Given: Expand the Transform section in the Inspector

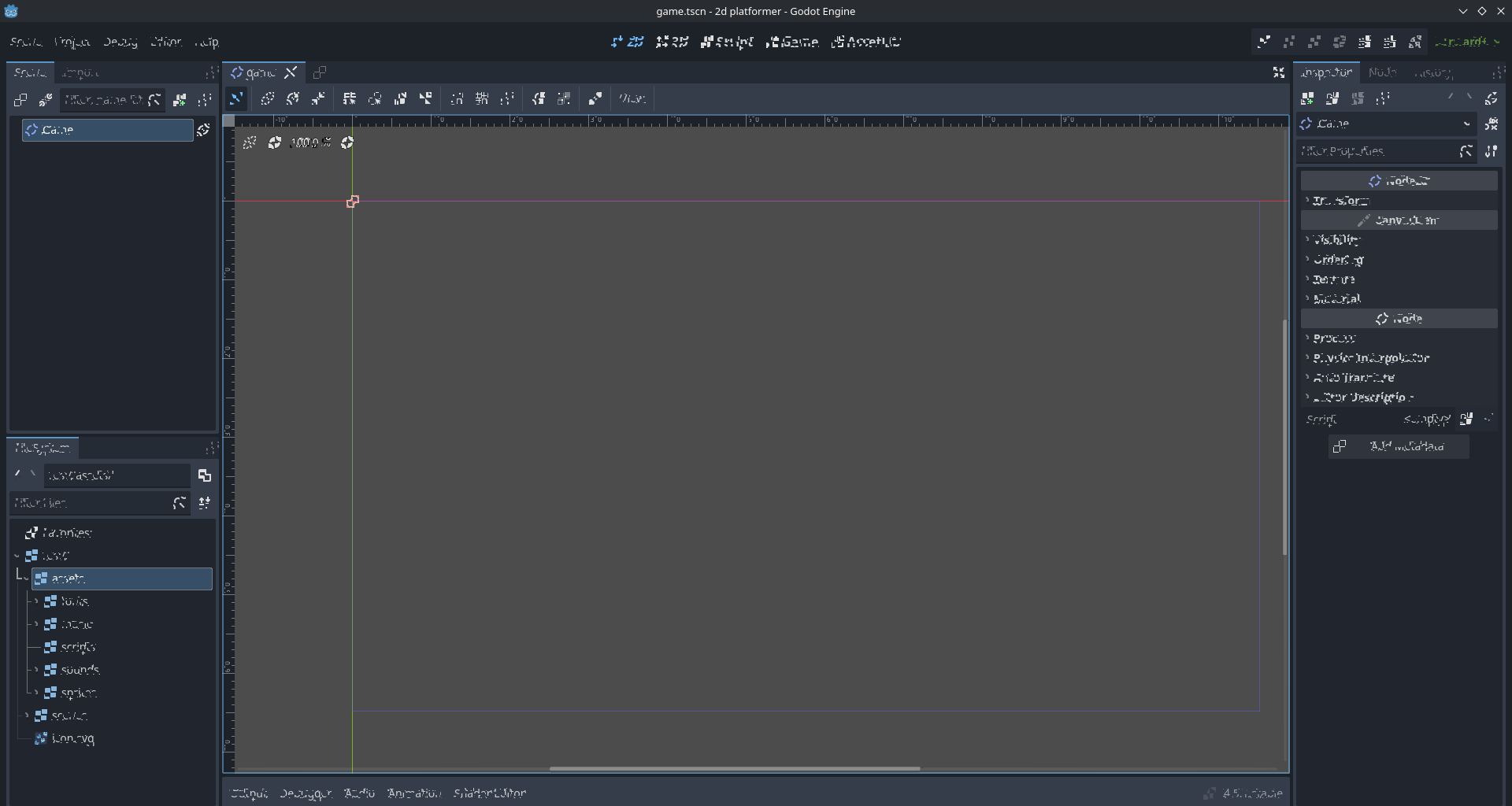Looking at the screenshot, I should tap(1340, 201).
